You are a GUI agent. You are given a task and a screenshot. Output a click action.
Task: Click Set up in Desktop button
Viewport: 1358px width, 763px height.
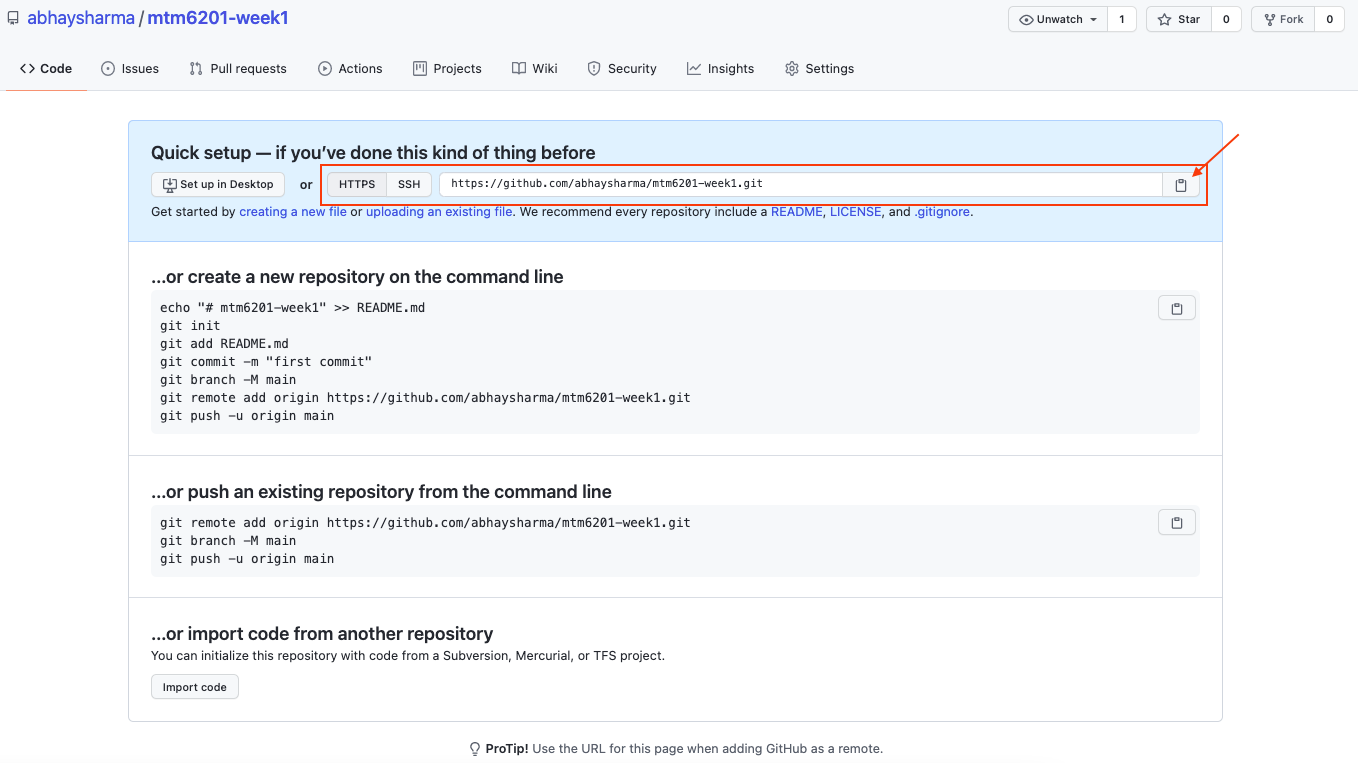pos(218,184)
